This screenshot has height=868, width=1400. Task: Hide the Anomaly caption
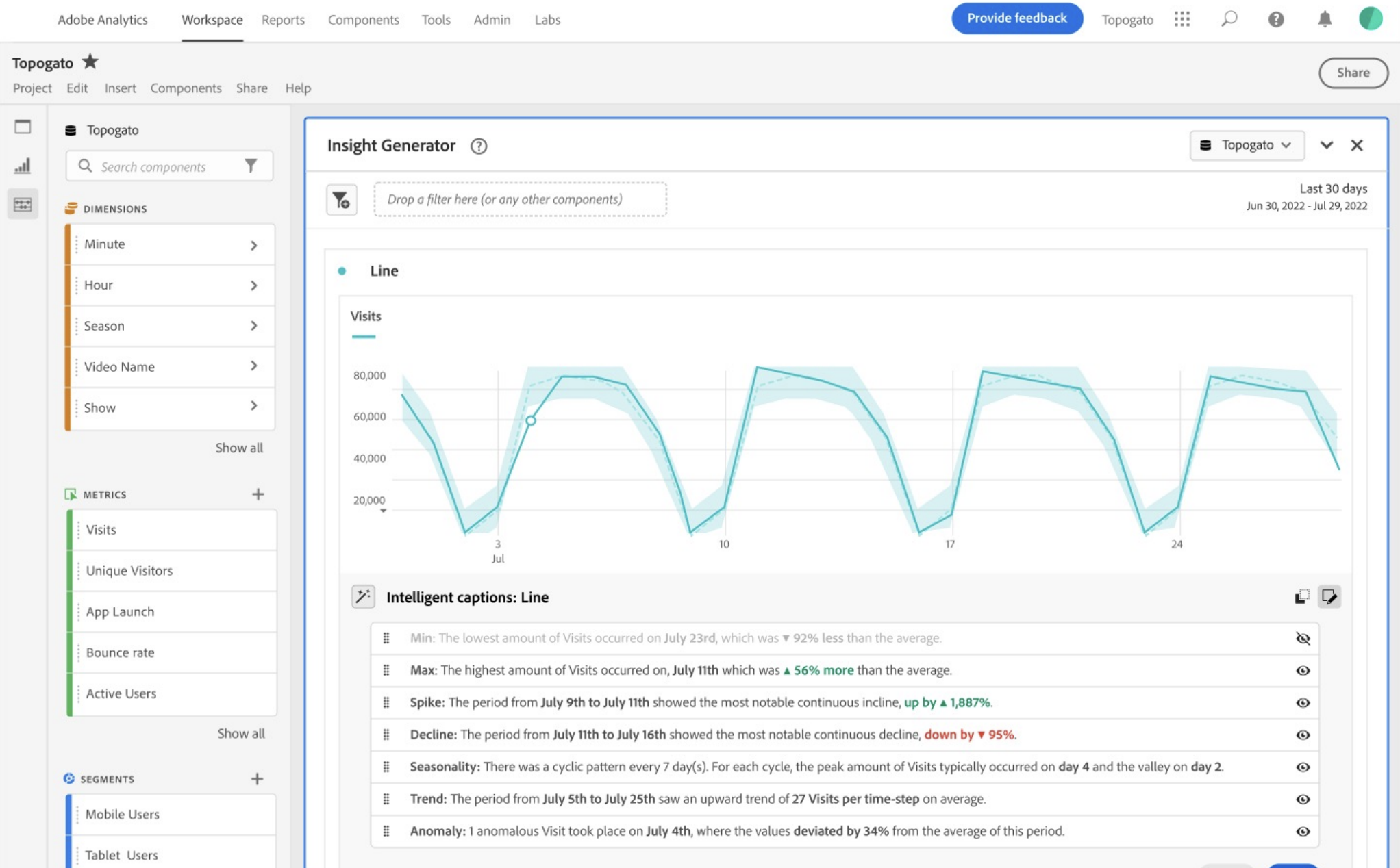1302,831
